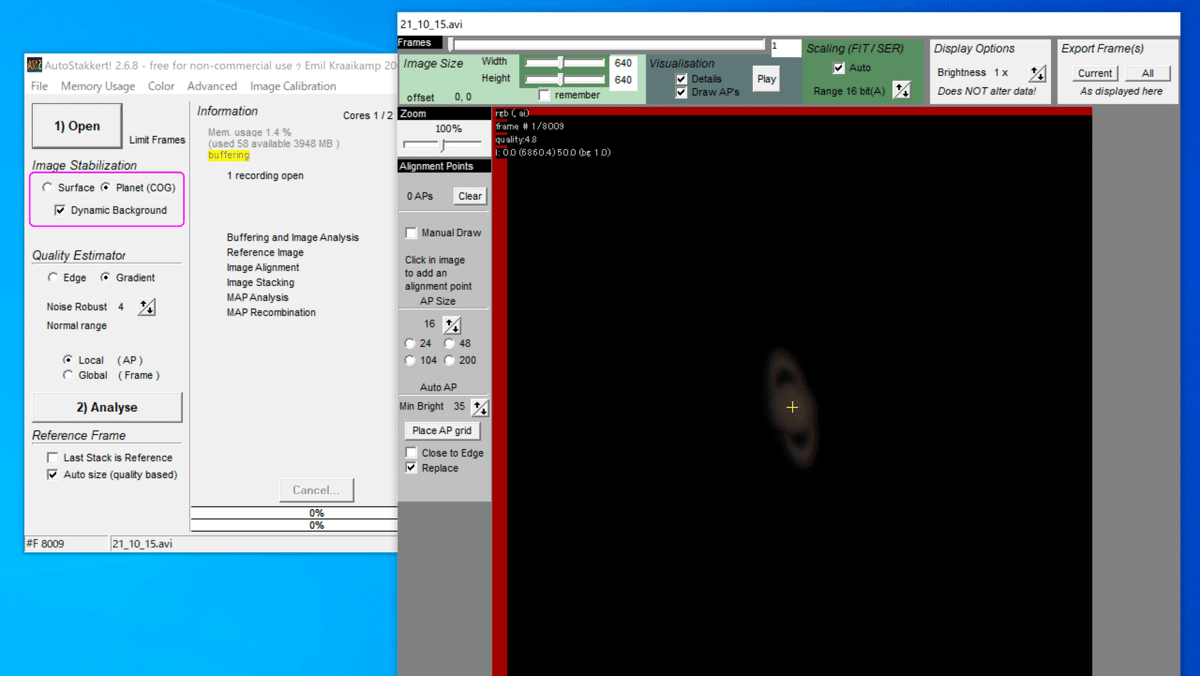This screenshot has width=1200, height=676.
Task: Export the Current frame
Action: (x=1095, y=73)
